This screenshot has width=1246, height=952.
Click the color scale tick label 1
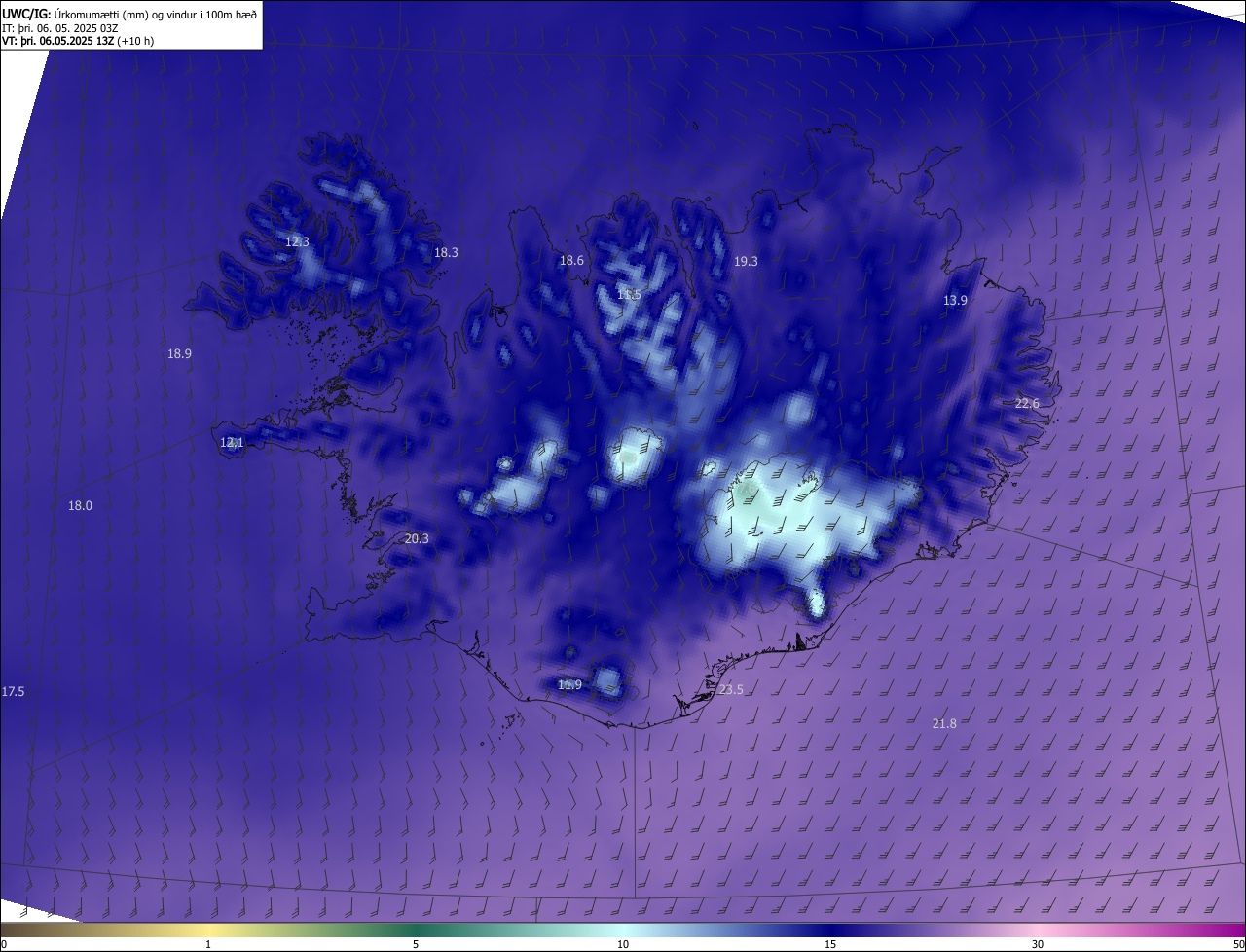pos(208,944)
